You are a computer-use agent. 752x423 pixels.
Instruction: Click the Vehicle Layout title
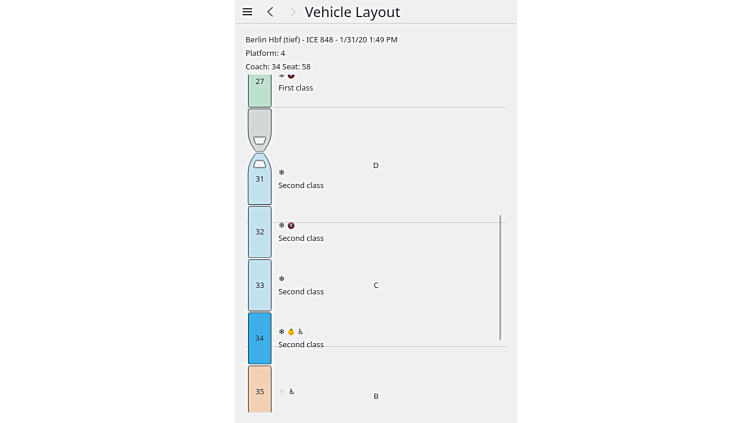(352, 12)
